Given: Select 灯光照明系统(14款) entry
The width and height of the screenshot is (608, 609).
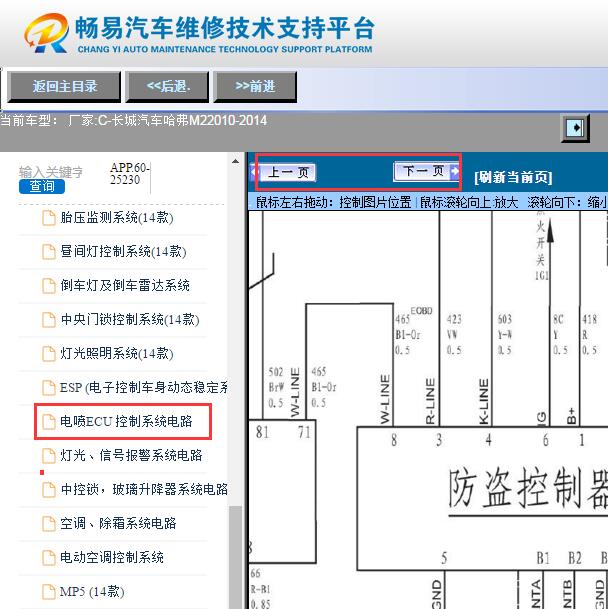Looking at the screenshot, I should (x=116, y=353).
